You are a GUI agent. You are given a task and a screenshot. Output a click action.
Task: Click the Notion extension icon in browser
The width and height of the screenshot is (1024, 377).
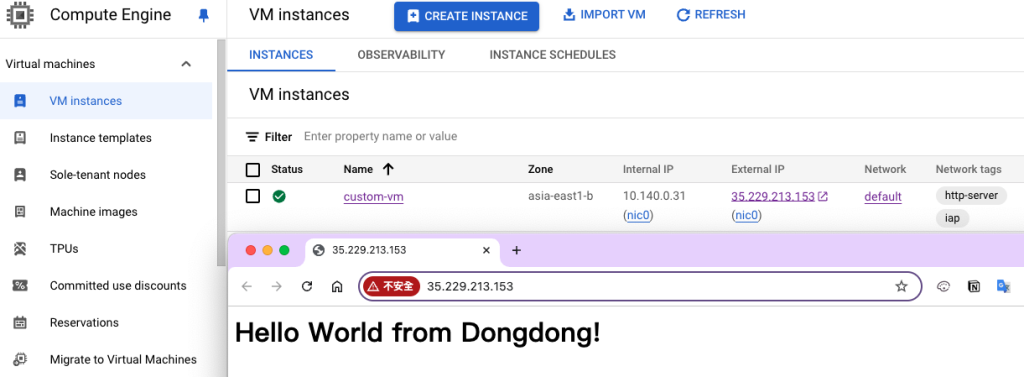(x=974, y=286)
